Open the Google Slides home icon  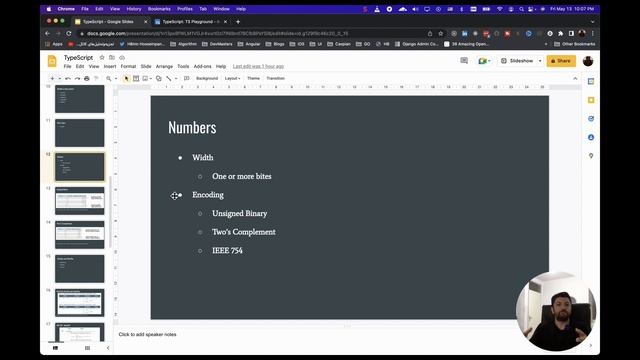click(52, 61)
